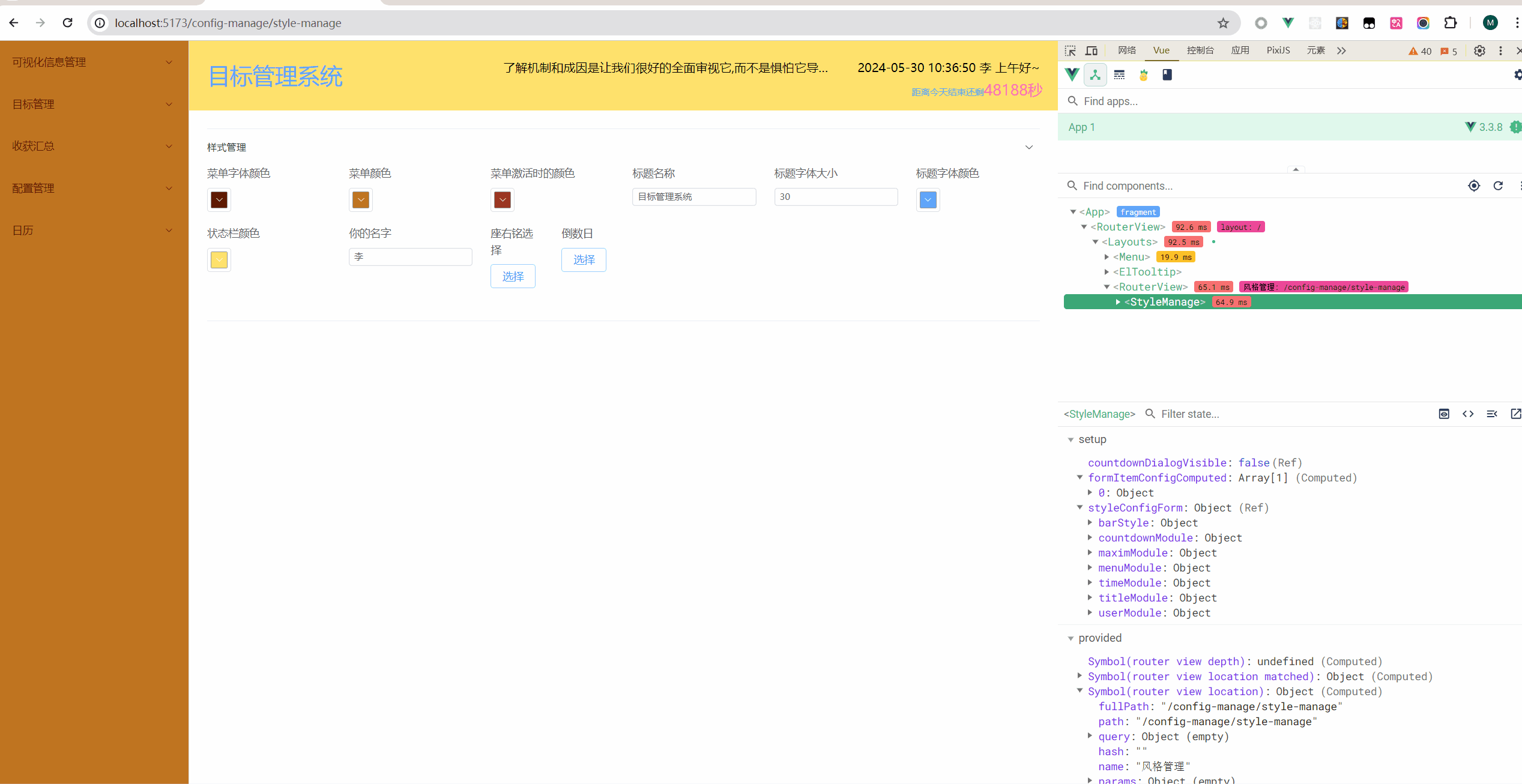Collapse the 样式管理 section chevron
Screen dimensions: 1522x784
tap(1028, 148)
